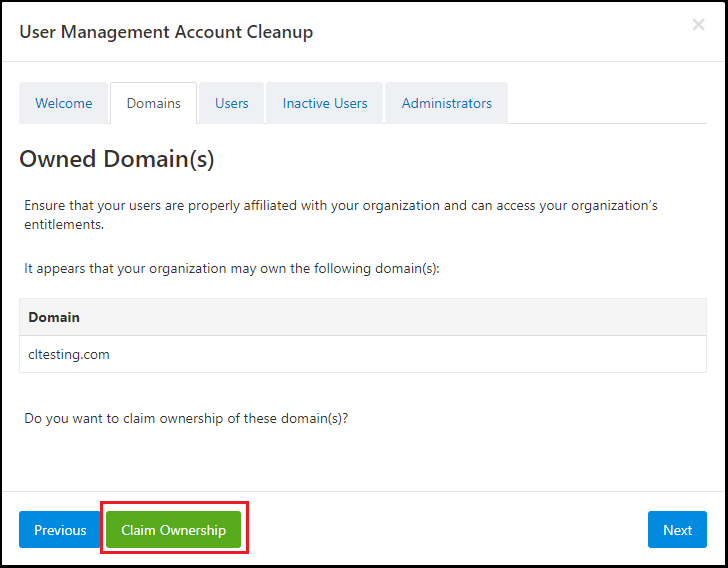This screenshot has width=728, height=568.
Task: Click the "Ensure that your users" line
Action: (341, 205)
